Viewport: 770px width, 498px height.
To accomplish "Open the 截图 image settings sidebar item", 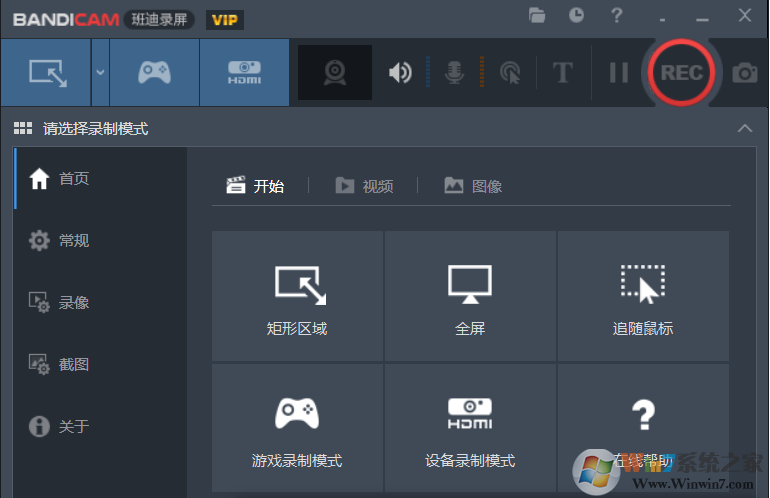I will (101, 364).
